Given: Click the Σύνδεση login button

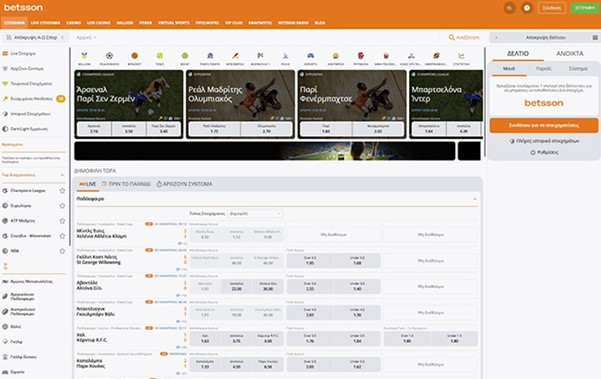Looking at the screenshot, I should click(x=552, y=8).
